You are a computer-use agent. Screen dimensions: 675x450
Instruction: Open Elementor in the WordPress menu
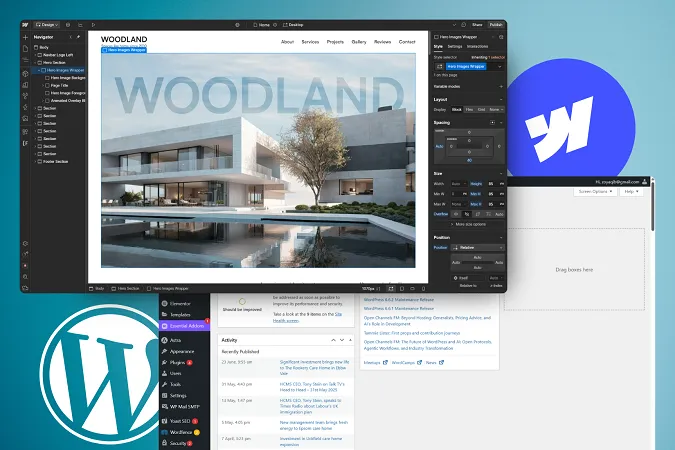tap(180, 304)
